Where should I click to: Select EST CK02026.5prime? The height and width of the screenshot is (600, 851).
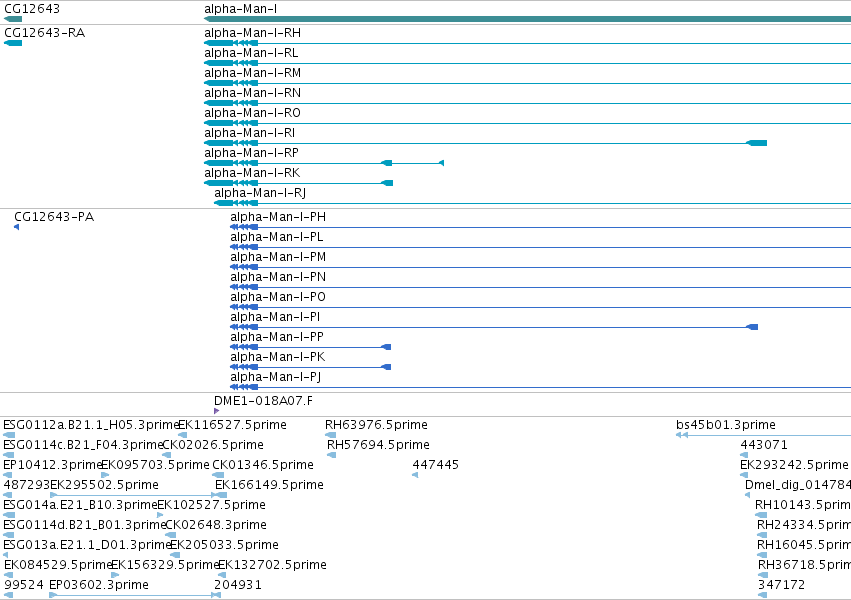213,445
